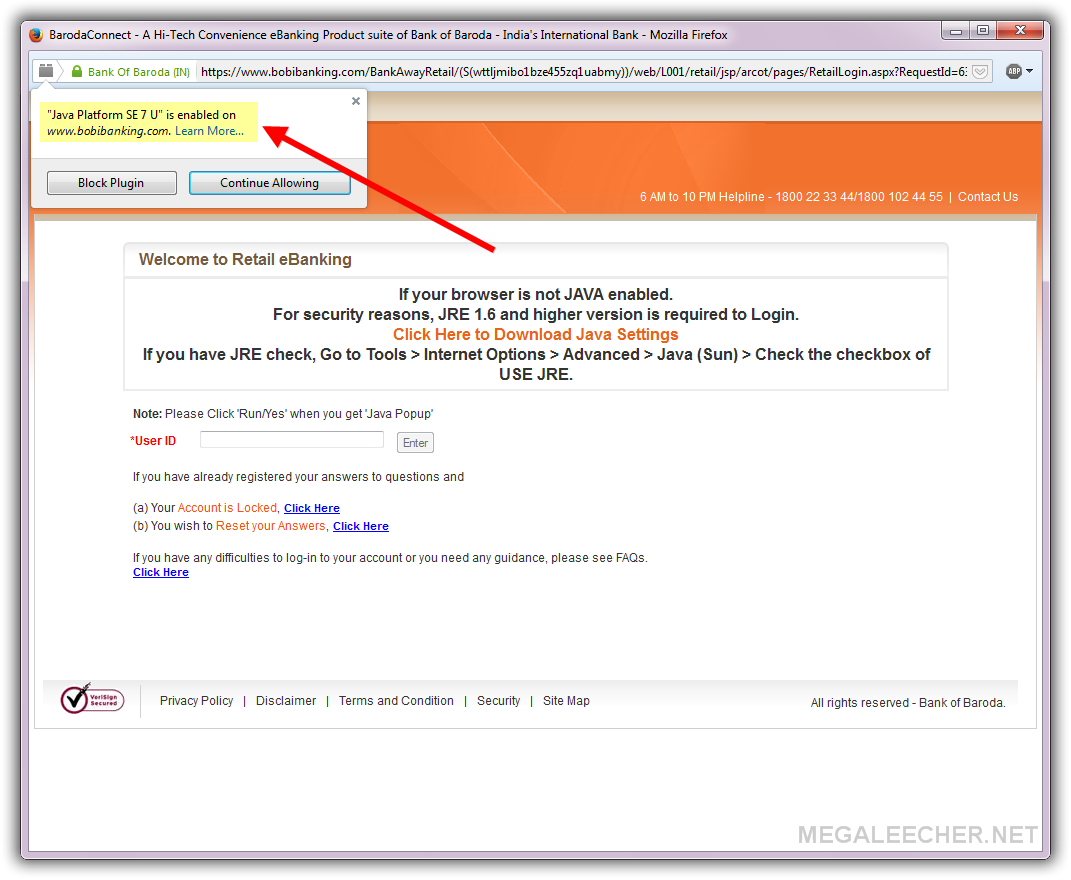Click Here link for FAQs guidance
Screen dimensions: 1071x880
[x=161, y=573]
